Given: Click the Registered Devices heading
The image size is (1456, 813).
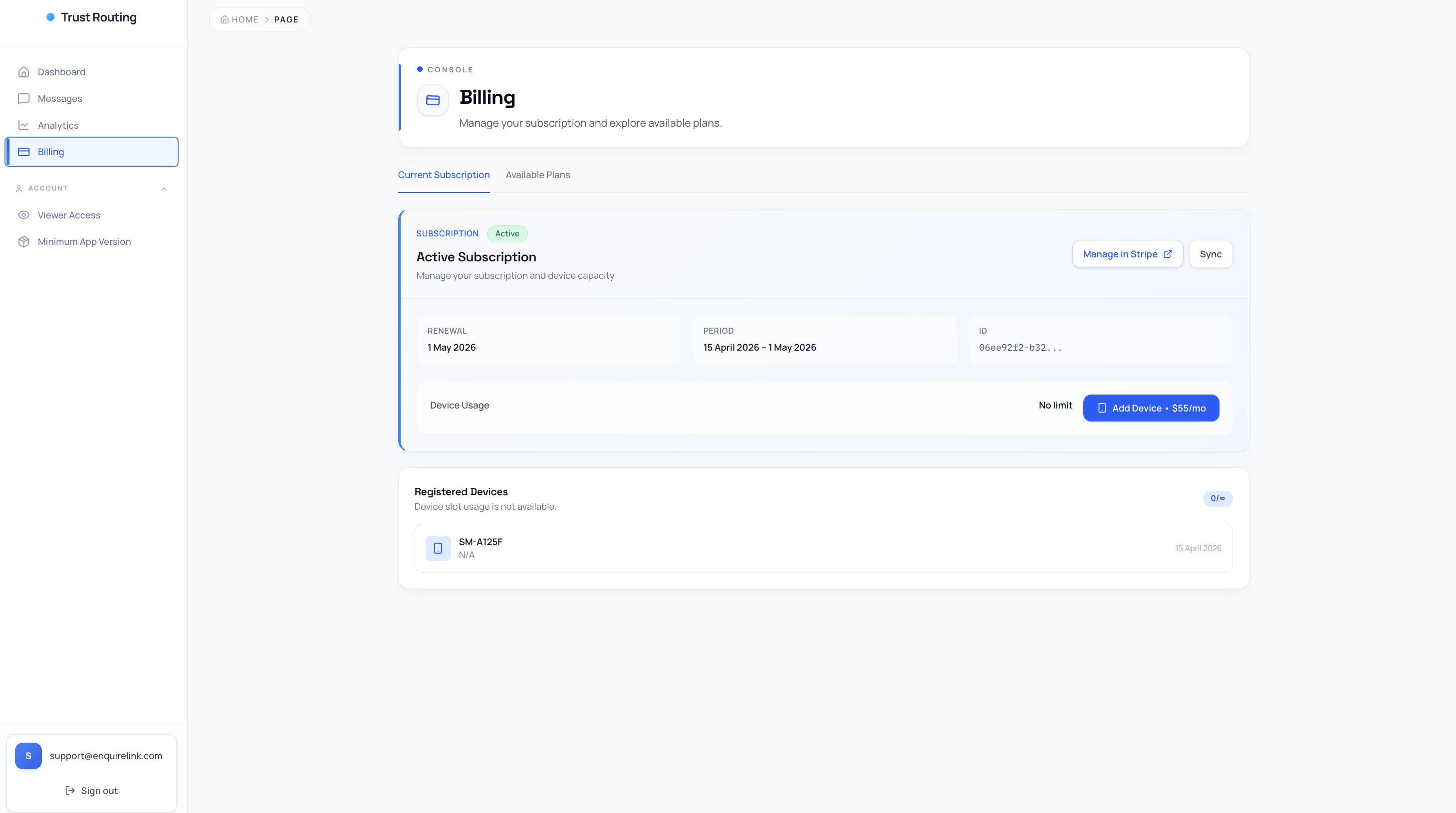Looking at the screenshot, I should point(461,491).
